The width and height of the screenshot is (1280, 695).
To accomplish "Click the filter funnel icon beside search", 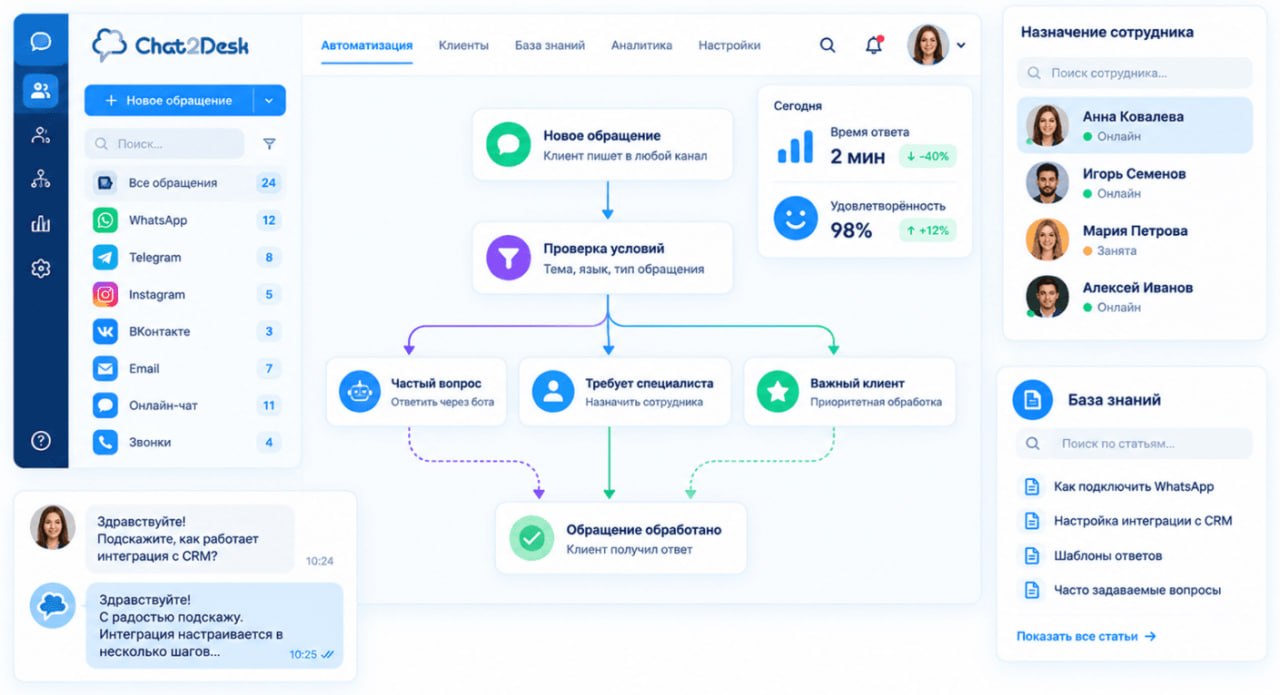I will 269,144.
